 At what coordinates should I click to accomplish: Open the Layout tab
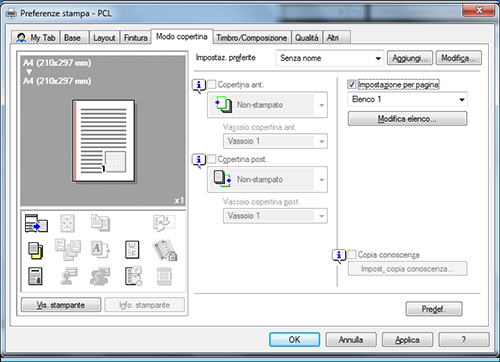click(104, 38)
